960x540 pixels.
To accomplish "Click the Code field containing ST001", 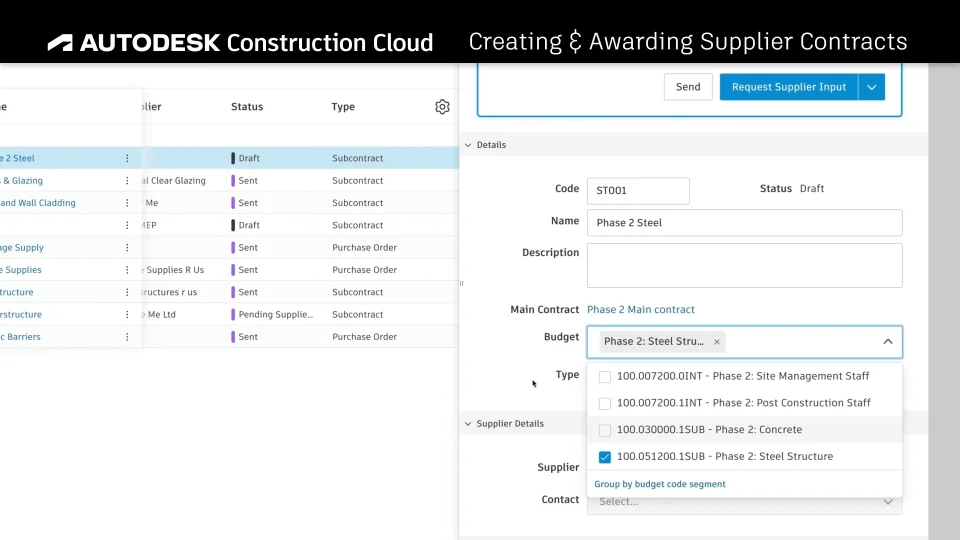I will [x=638, y=191].
